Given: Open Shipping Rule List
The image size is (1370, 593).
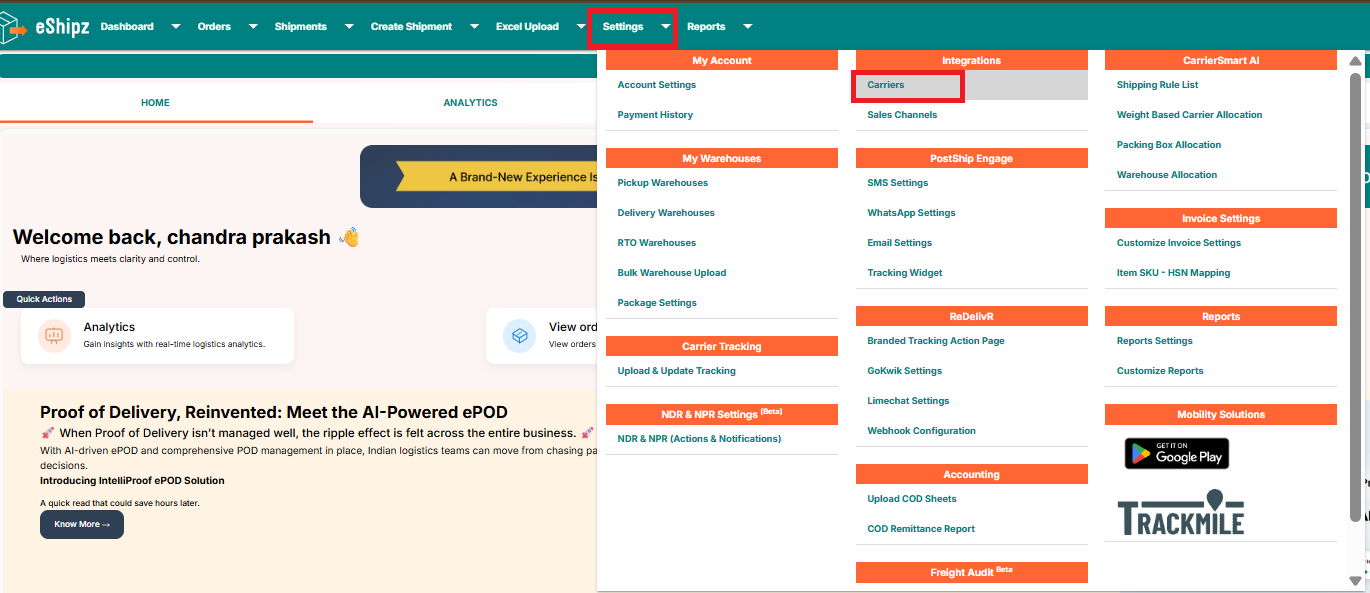Looking at the screenshot, I should (x=1158, y=85).
